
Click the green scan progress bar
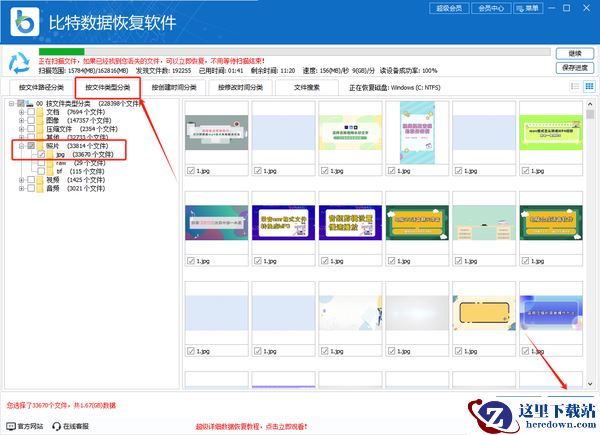tap(61, 51)
